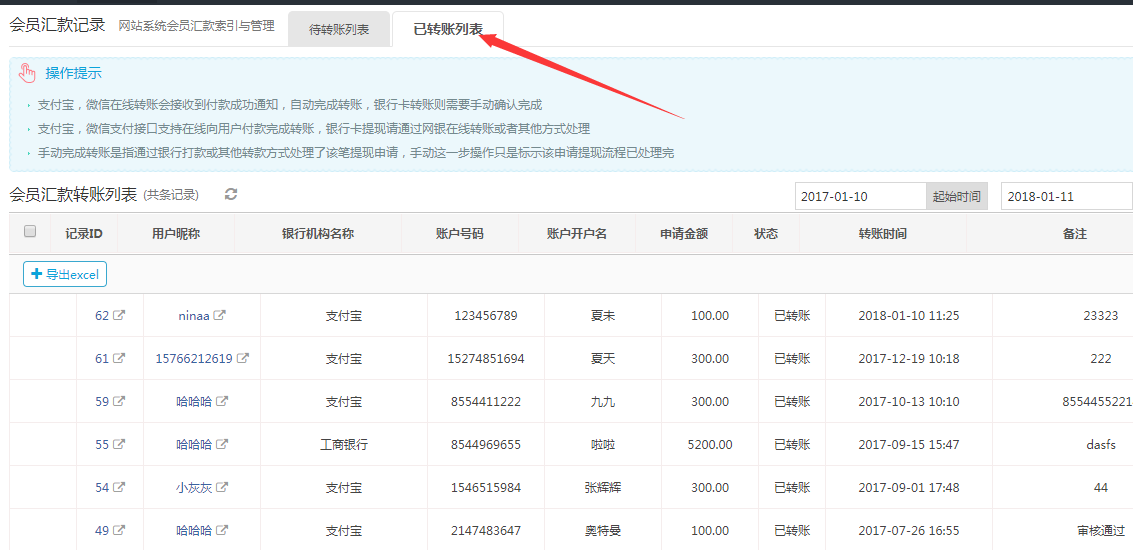Screen dimensions: 1133x550
Task: Click the end date field 2018-01-11
Action: coord(1065,197)
